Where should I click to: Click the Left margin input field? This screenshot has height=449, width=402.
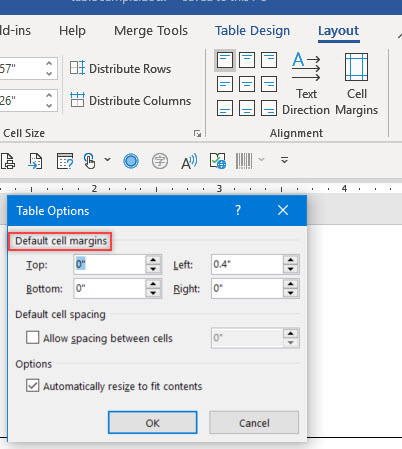[x=247, y=264]
